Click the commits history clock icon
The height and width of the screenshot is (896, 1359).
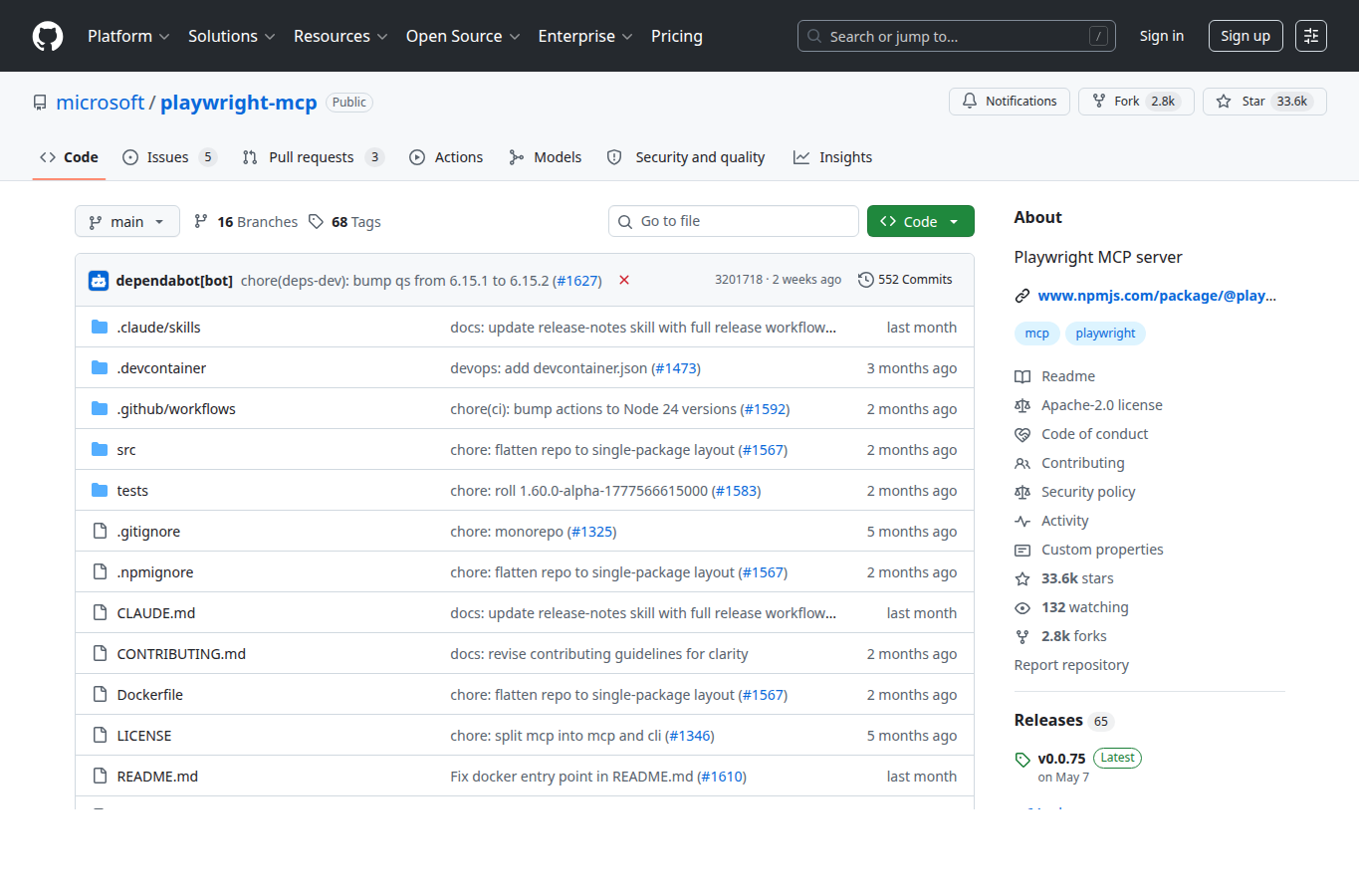pos(866,280)
